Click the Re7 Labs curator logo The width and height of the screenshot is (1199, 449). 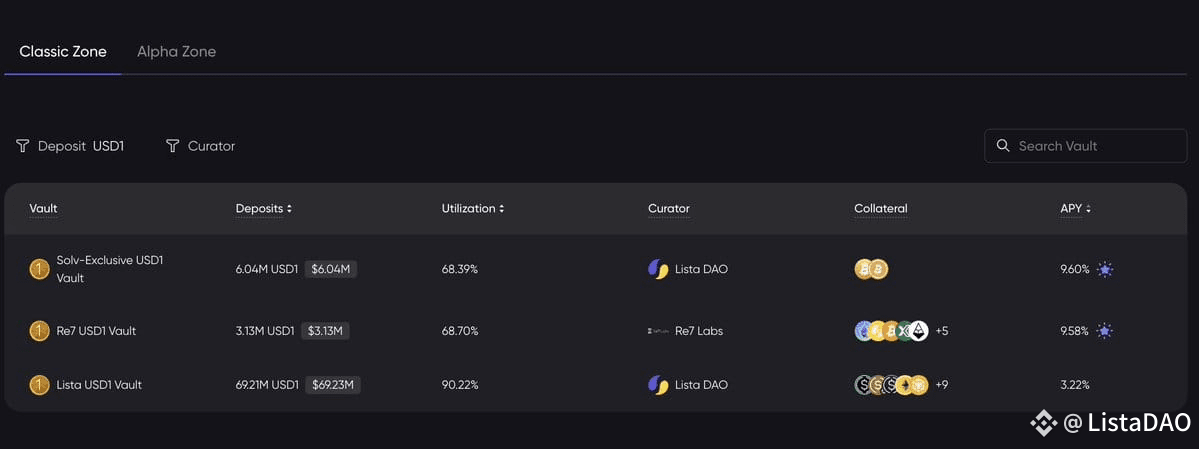click(x=658, y=331)
